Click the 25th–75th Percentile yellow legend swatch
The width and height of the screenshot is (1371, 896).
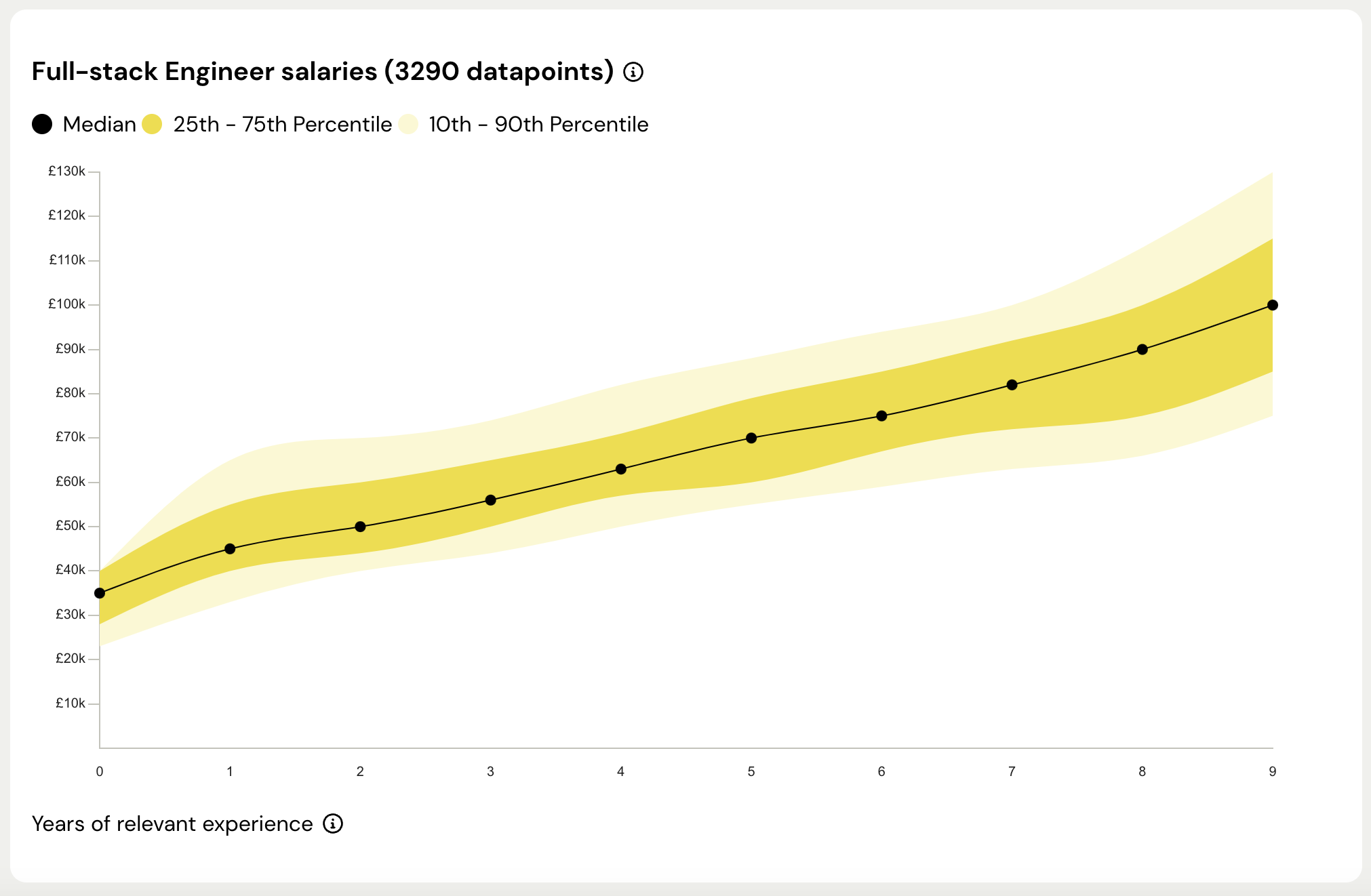point(152,124)
